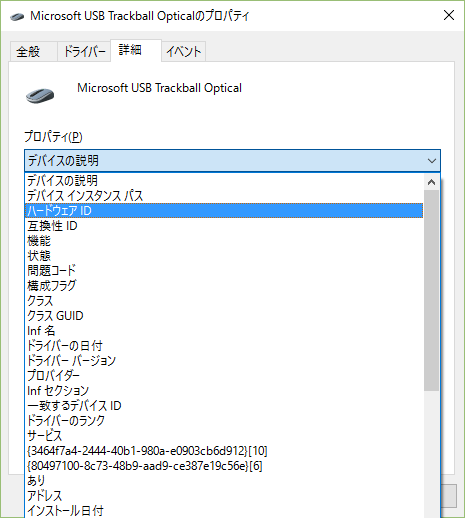The height and width of the screenshot is (518, 465).
Task: Pick 一致するデバイス ID from the list
Action: click(224, 406)
